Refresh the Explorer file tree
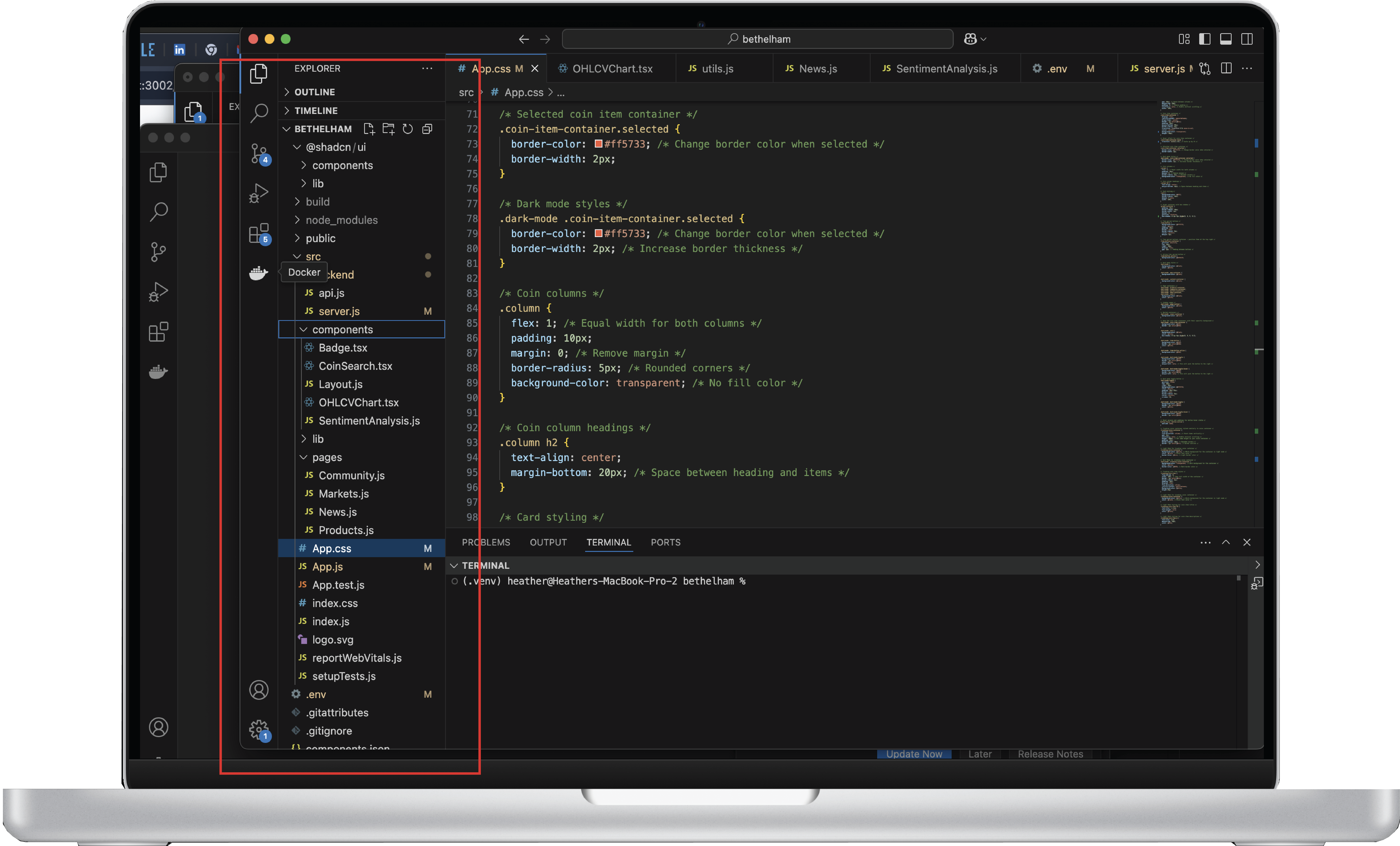The image size is (1400, 846). click(407, 129)
